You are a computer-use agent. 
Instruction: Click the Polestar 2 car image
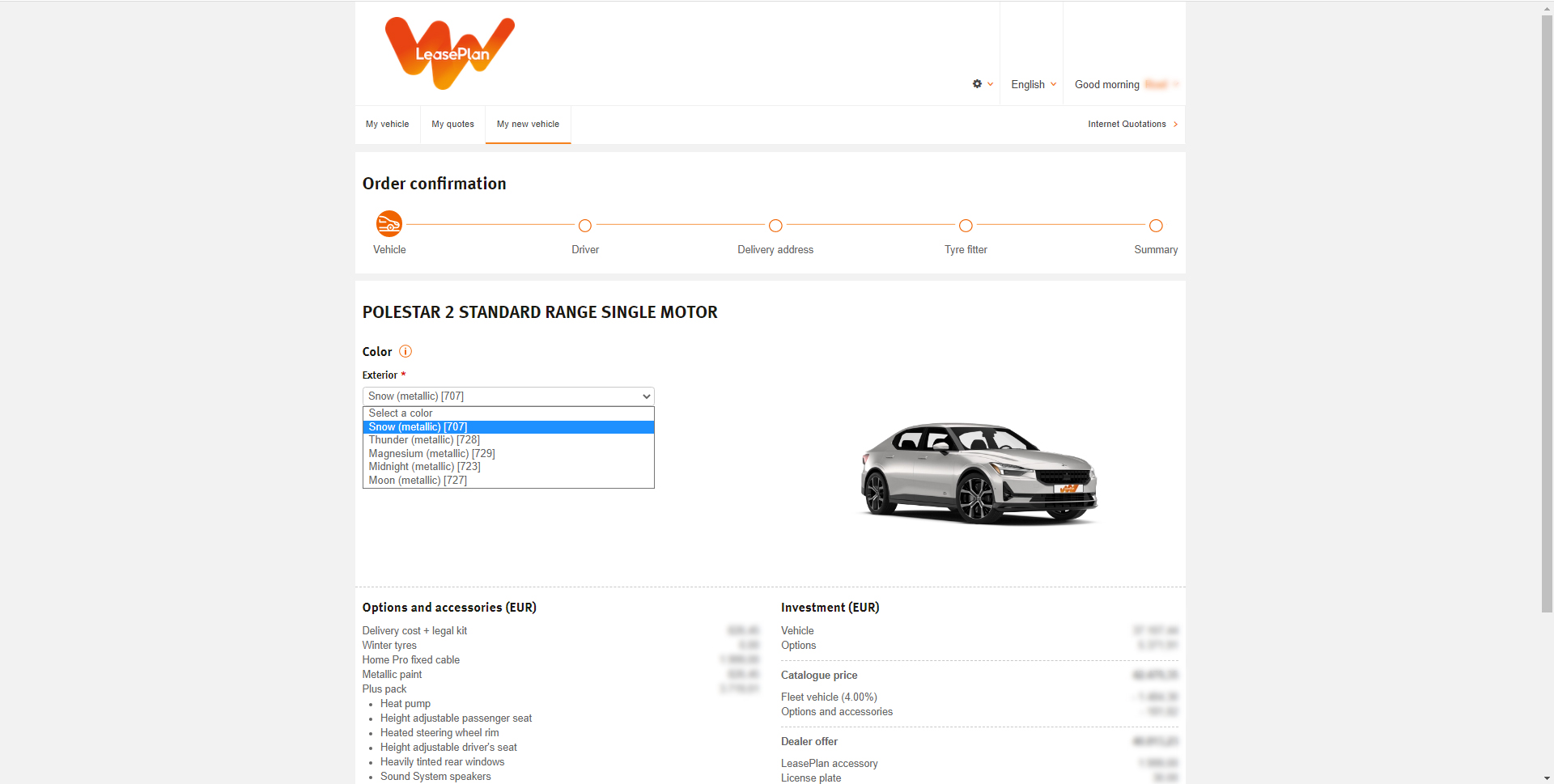[x=979, y=473]
